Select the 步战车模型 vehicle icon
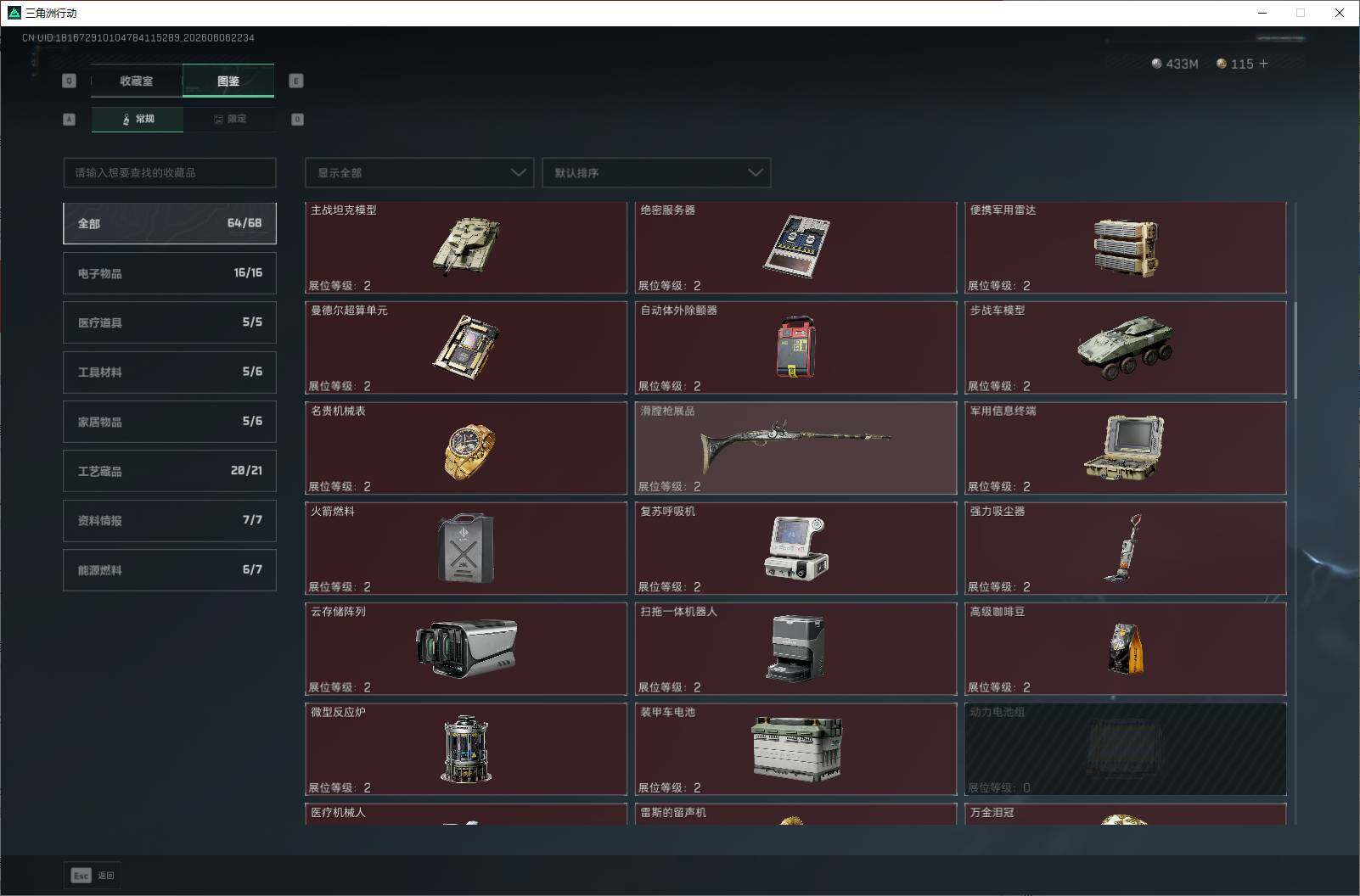Image resolution: width=1360 pixels, height=896 pixels. point(1126,348)
